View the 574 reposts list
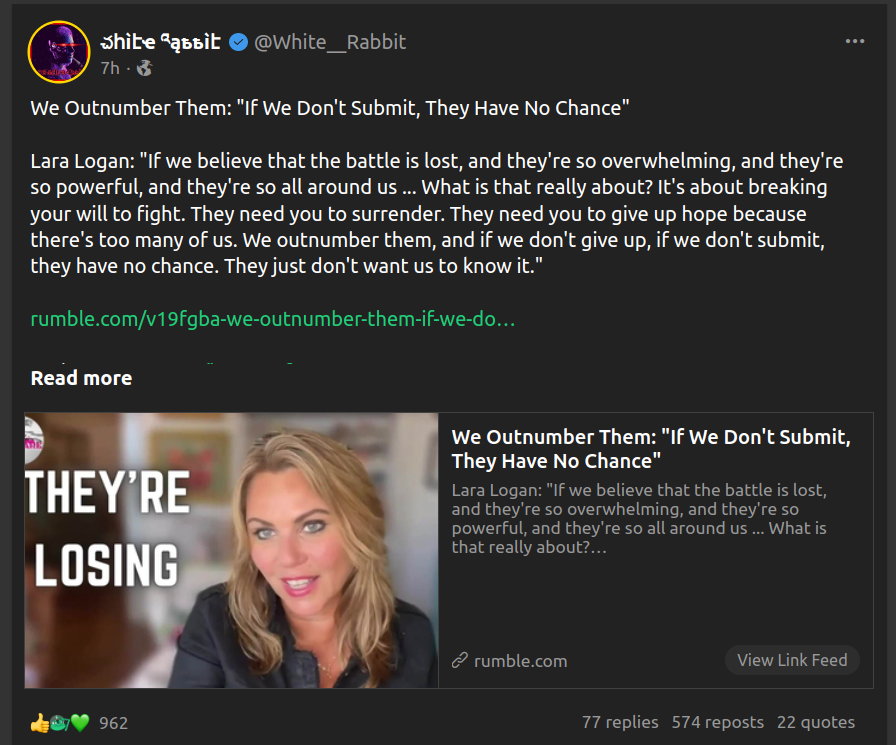The image size is (896, 745). click(x=717, y=722)
